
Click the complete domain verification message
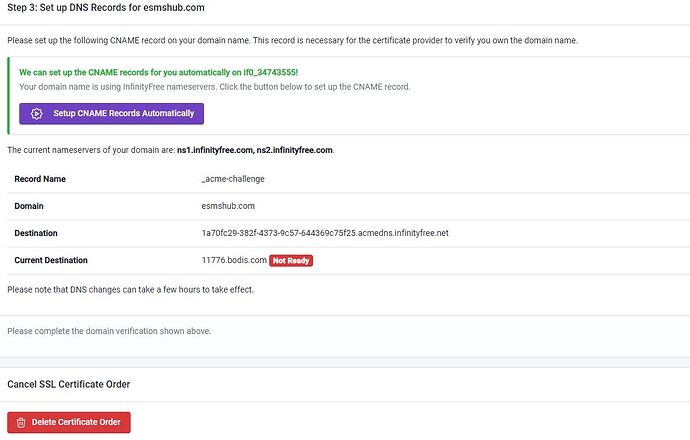pos(109,331)
